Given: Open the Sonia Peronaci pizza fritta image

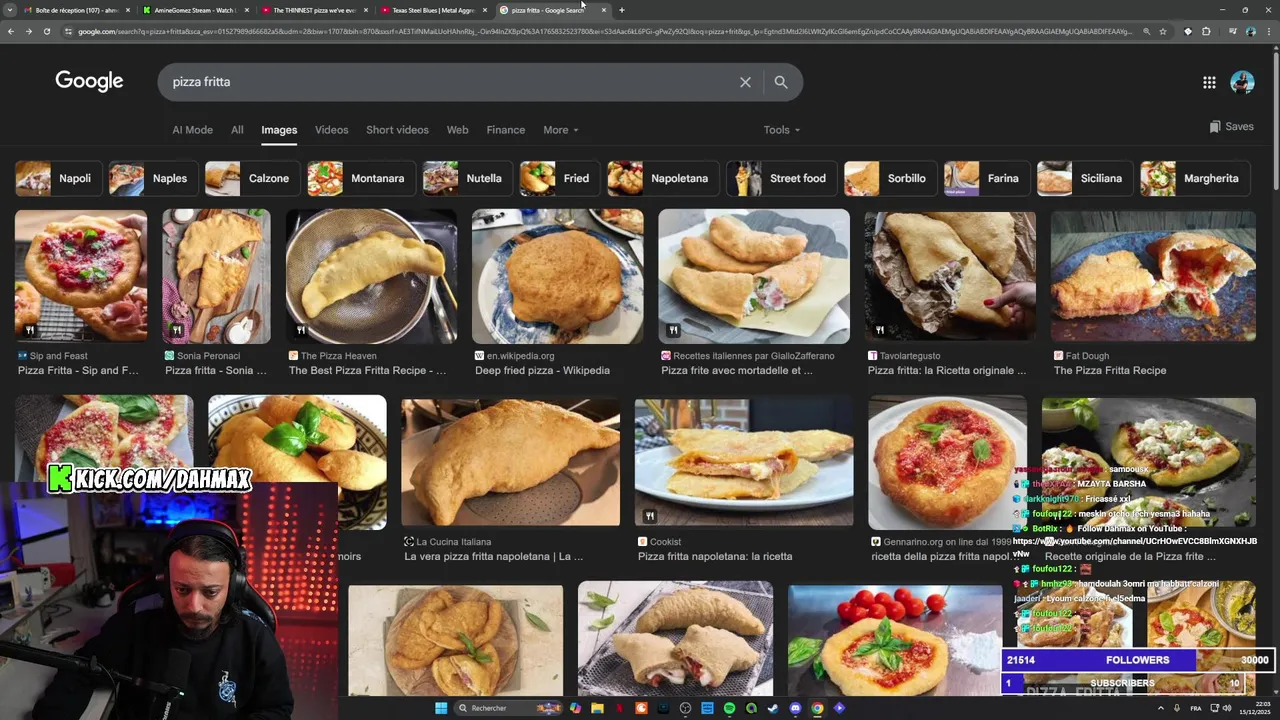Looking at the screenshot, I should pos(216,276).
